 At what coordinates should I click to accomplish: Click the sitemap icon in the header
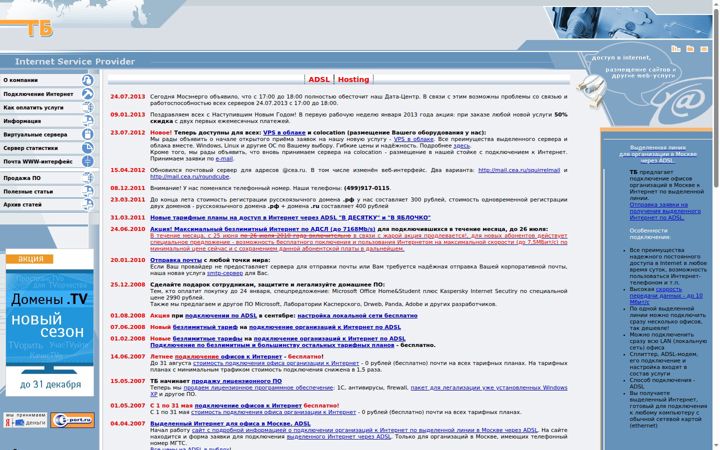click(675, 49)
